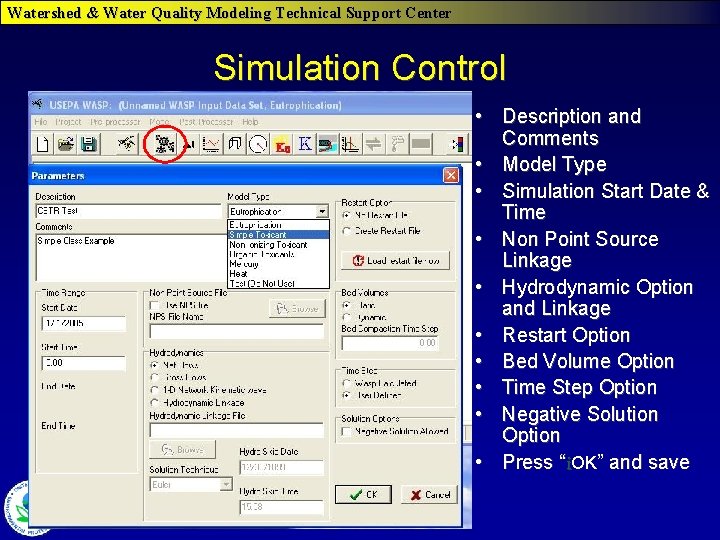Click the Start Date field
The image size is (720, 540).
[x=84, y=323]
